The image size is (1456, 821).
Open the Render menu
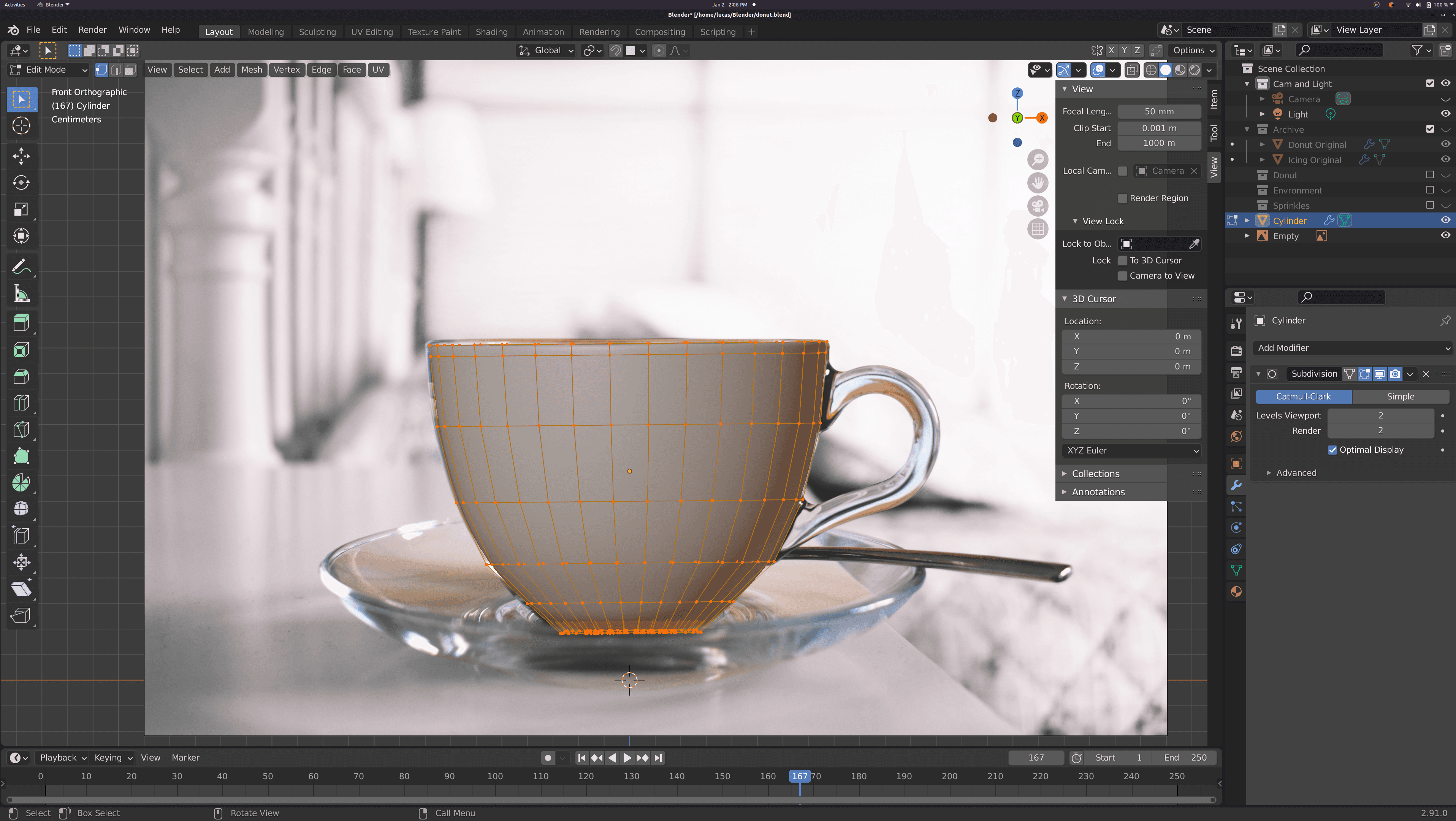pyautogui.click(x=92, y=29)
